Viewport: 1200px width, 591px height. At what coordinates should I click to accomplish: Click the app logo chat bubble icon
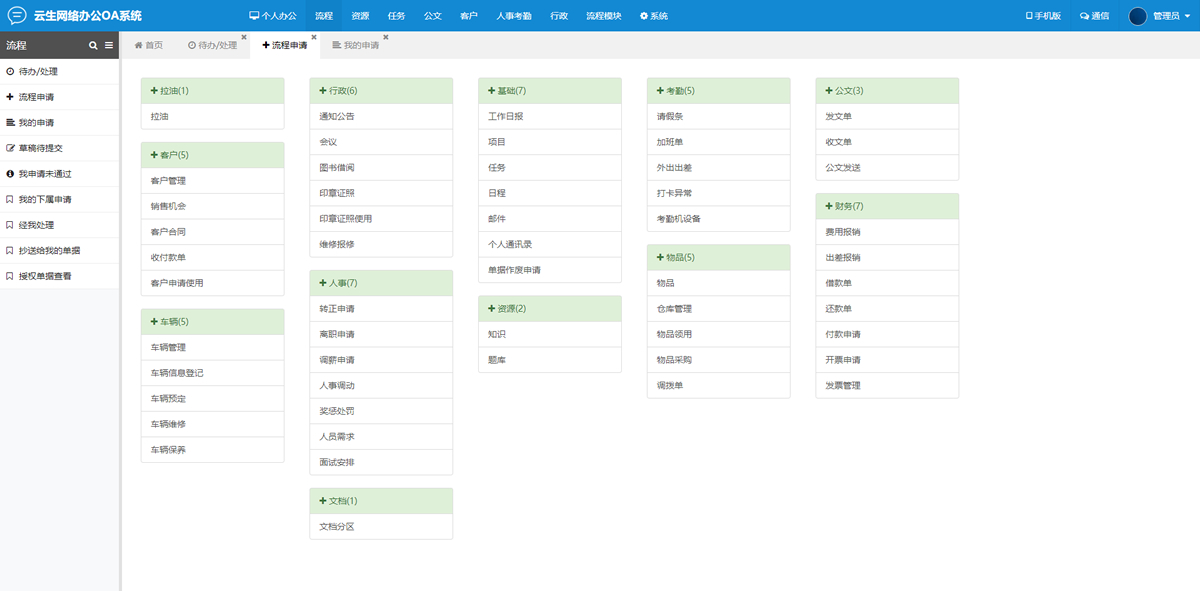click(17, 15)
